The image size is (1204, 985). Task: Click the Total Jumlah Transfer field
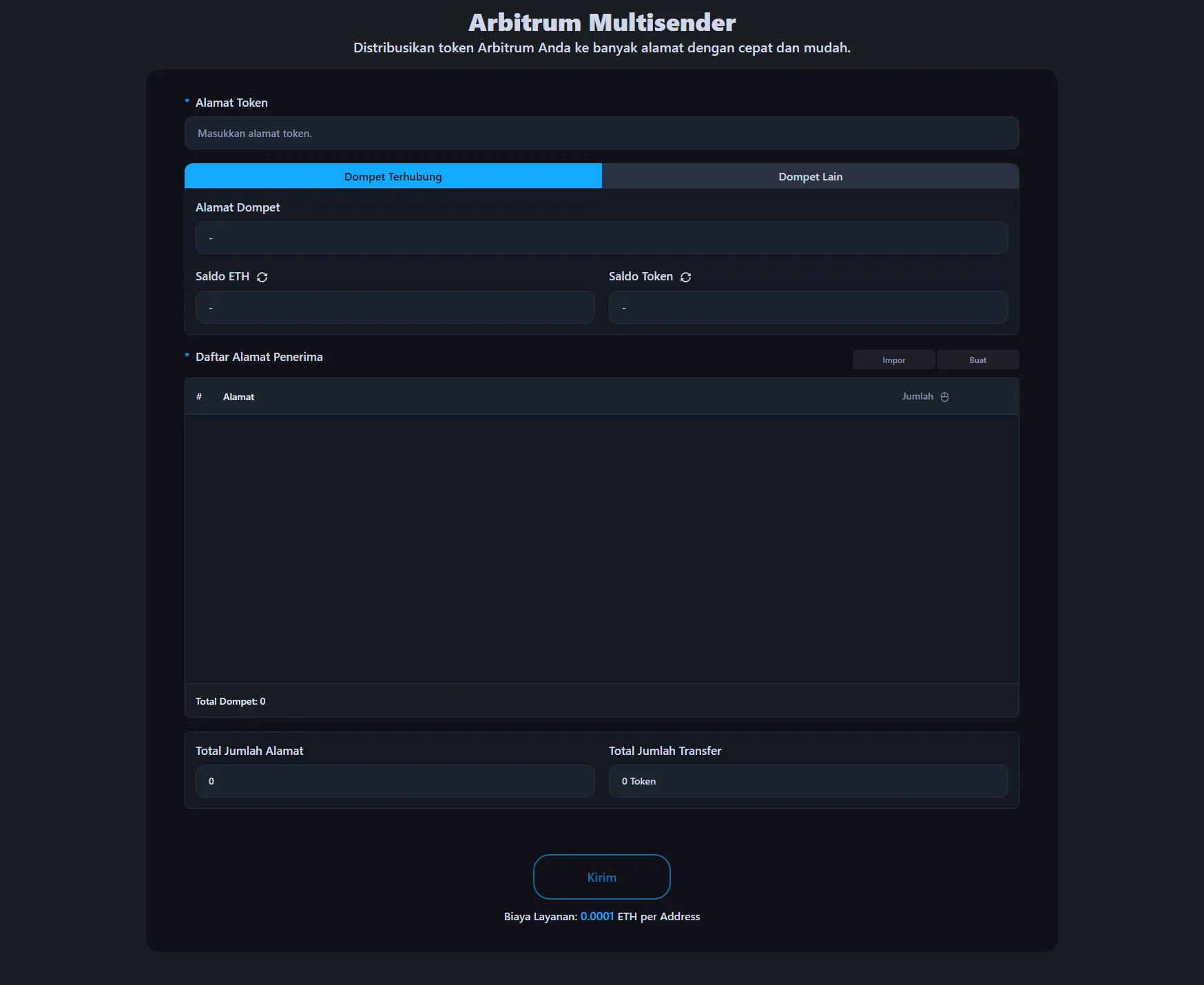tap(808, 781)
